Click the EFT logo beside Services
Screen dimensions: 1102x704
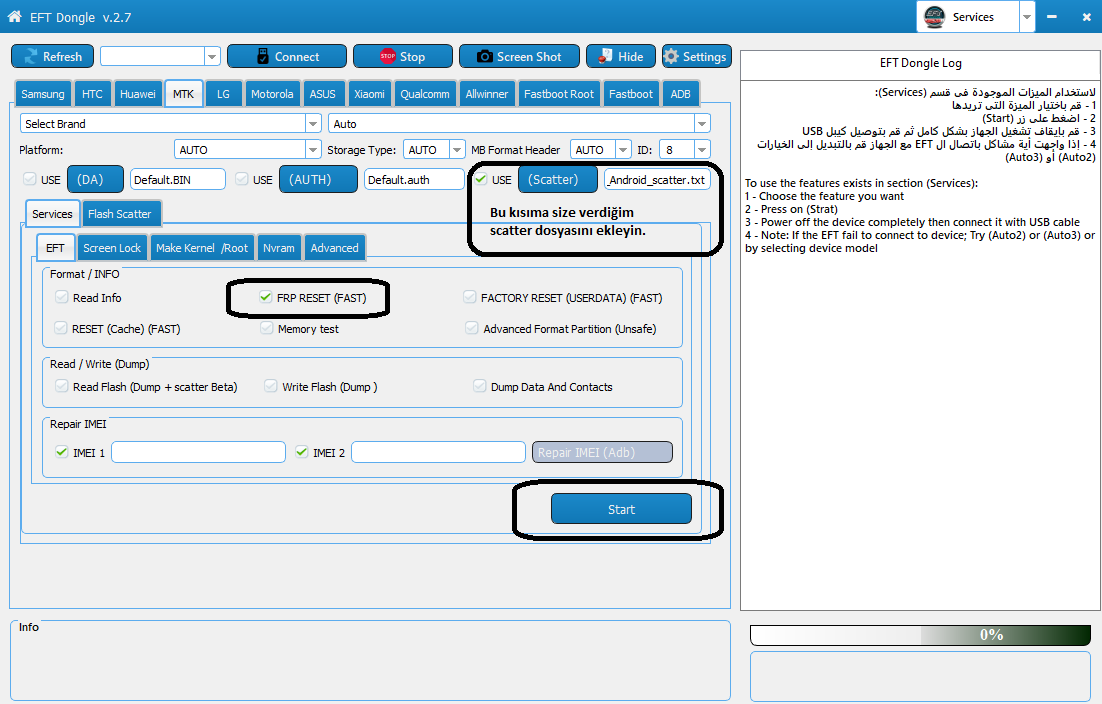pyautogui.click(x=934, y=17)
